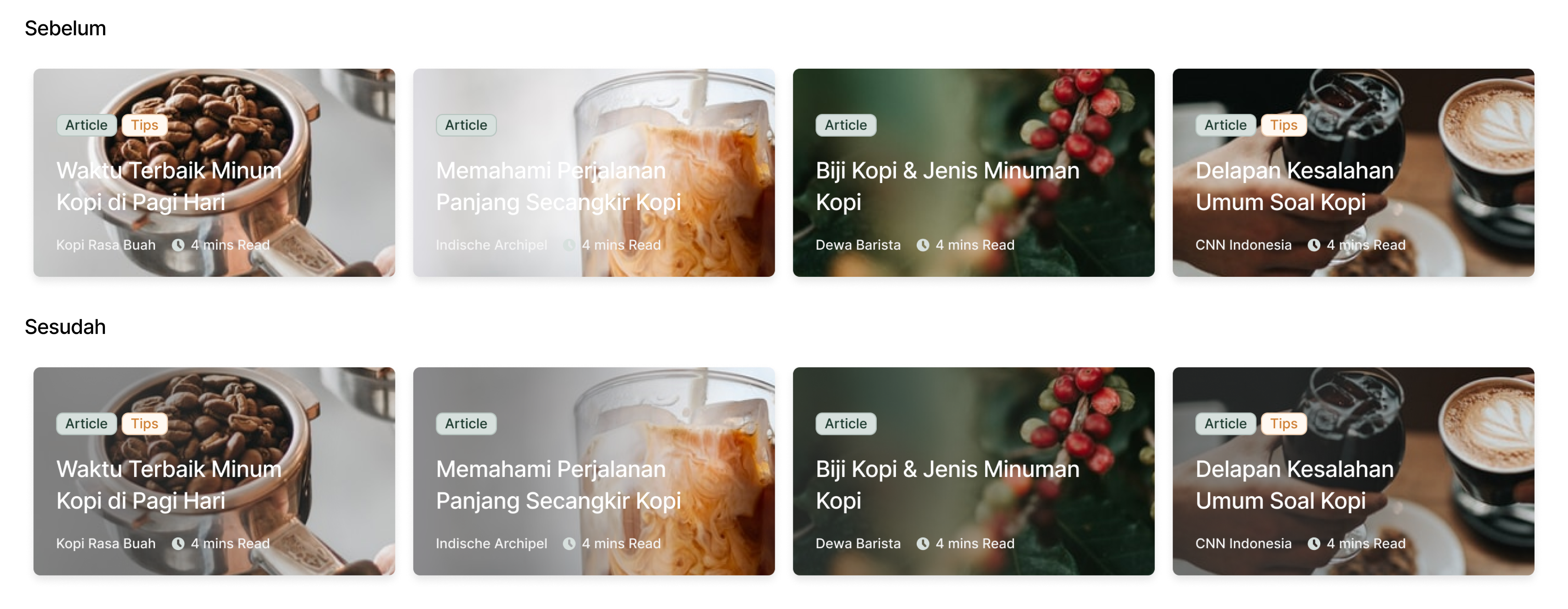Click the clock icon on the Sebelum CNN Indonesia card

click(x=1314, y=245)
